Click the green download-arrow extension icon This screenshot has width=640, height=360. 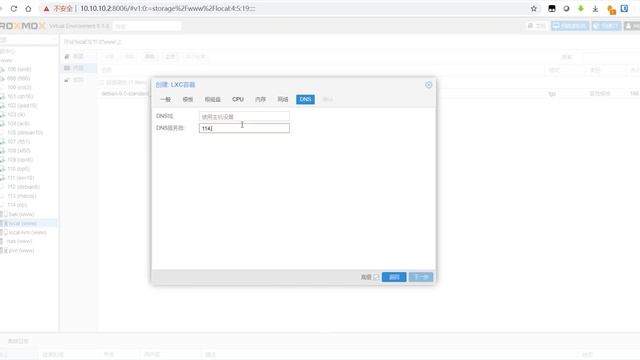(x=580, y=9)
